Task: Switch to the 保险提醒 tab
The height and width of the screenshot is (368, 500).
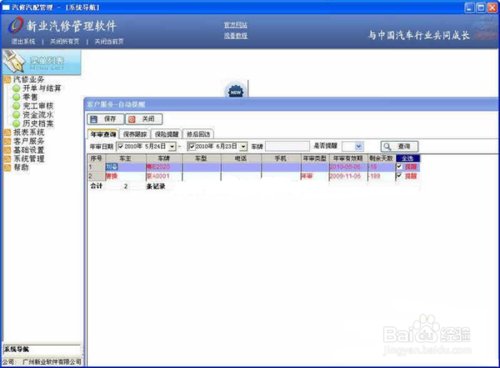Action: (x=166, y=134)
